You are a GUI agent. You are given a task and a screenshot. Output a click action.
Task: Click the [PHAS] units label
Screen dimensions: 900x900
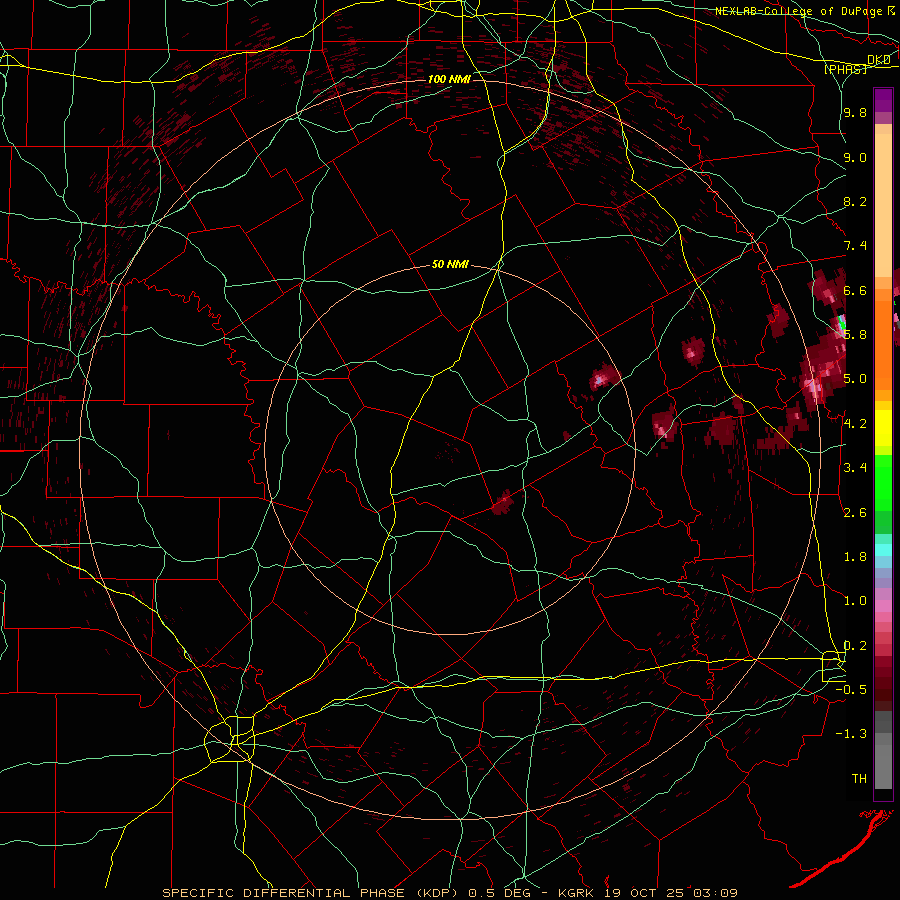click(x=845, y=69)
